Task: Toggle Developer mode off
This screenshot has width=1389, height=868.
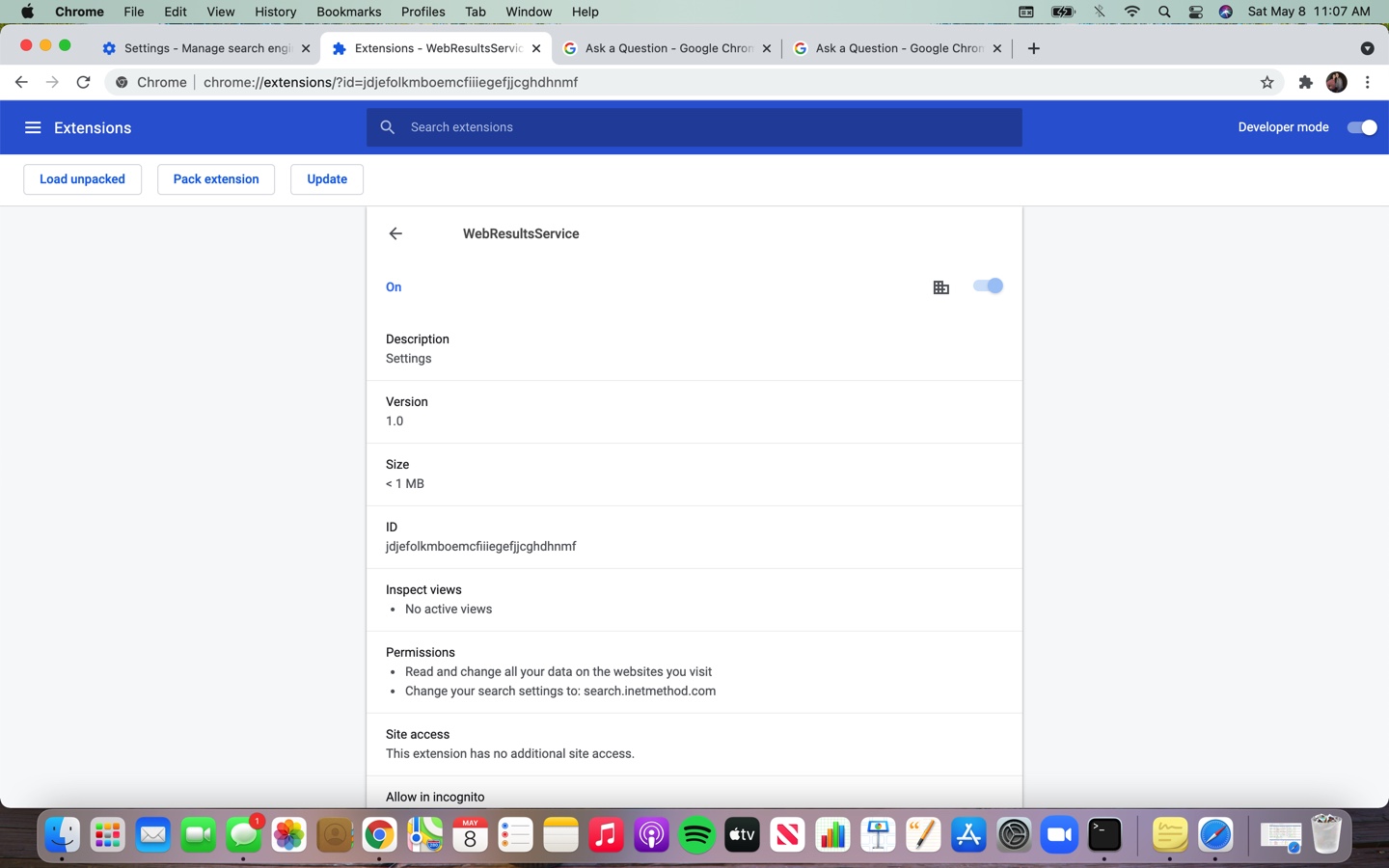Action: (x=1362, y=127)
